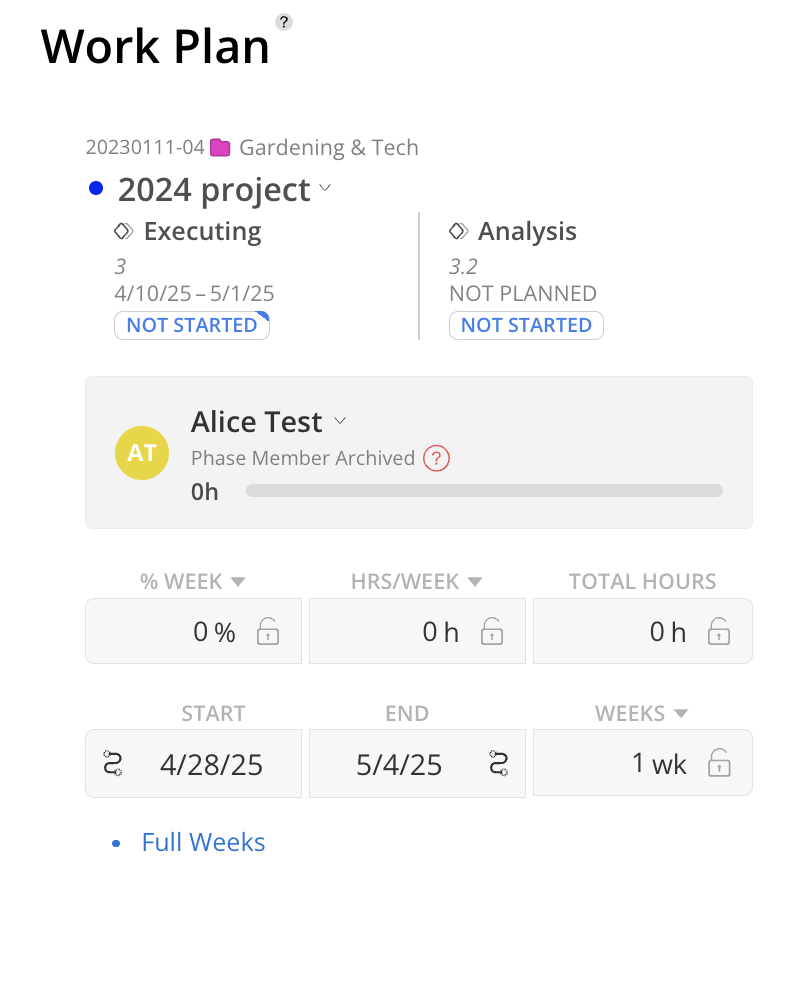Toggle the weeks duration lock

(x=719, y=762)
